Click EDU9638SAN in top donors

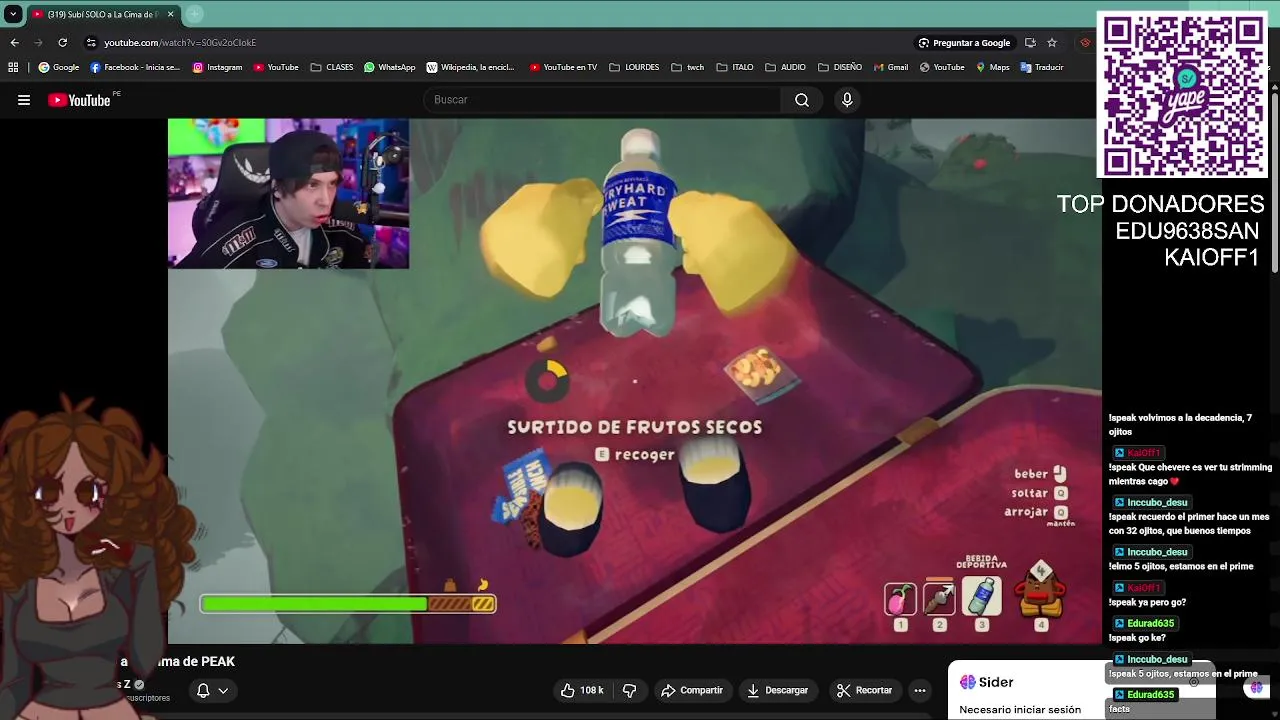pos(1187,231)
